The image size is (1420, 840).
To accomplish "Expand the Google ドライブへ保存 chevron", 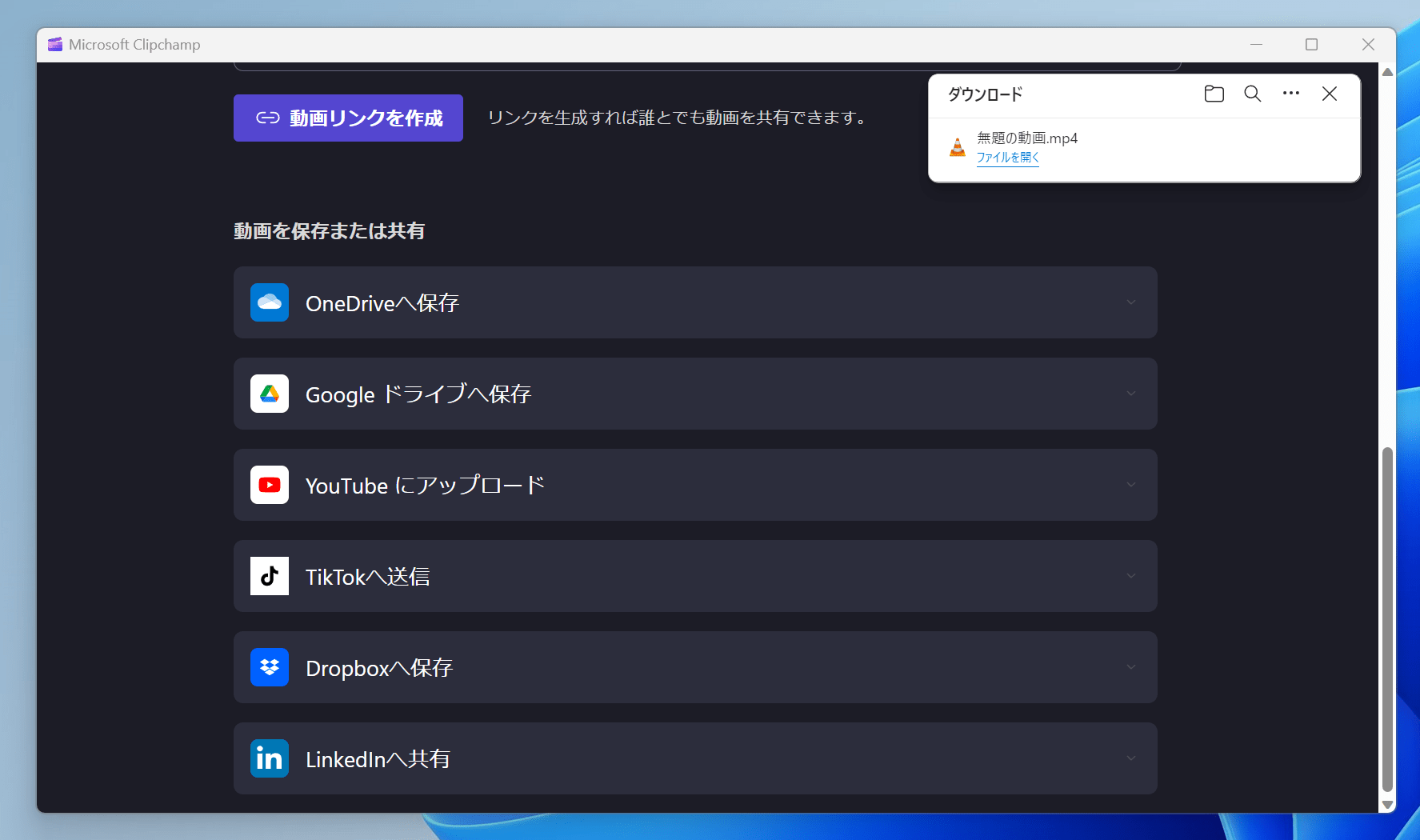I will tap(1131, 394).
